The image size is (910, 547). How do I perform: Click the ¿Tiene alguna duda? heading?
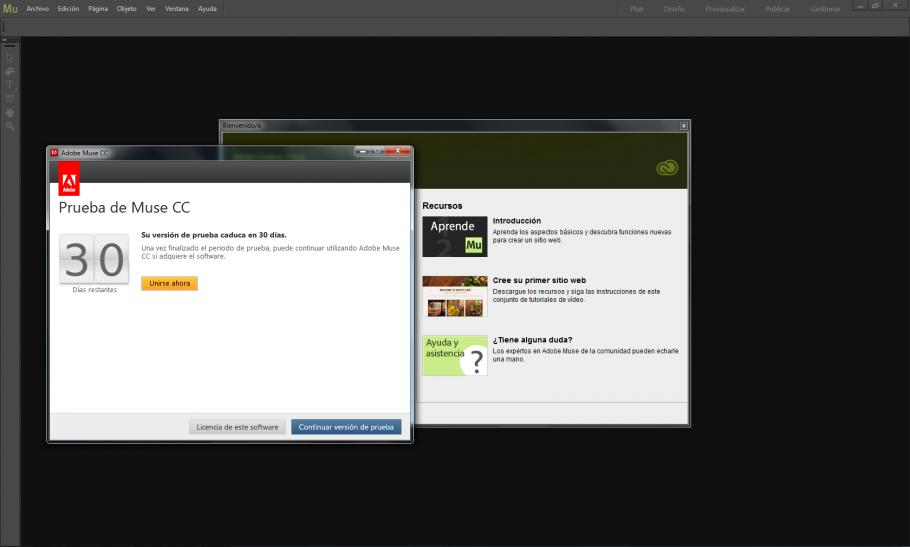[532, 340]
